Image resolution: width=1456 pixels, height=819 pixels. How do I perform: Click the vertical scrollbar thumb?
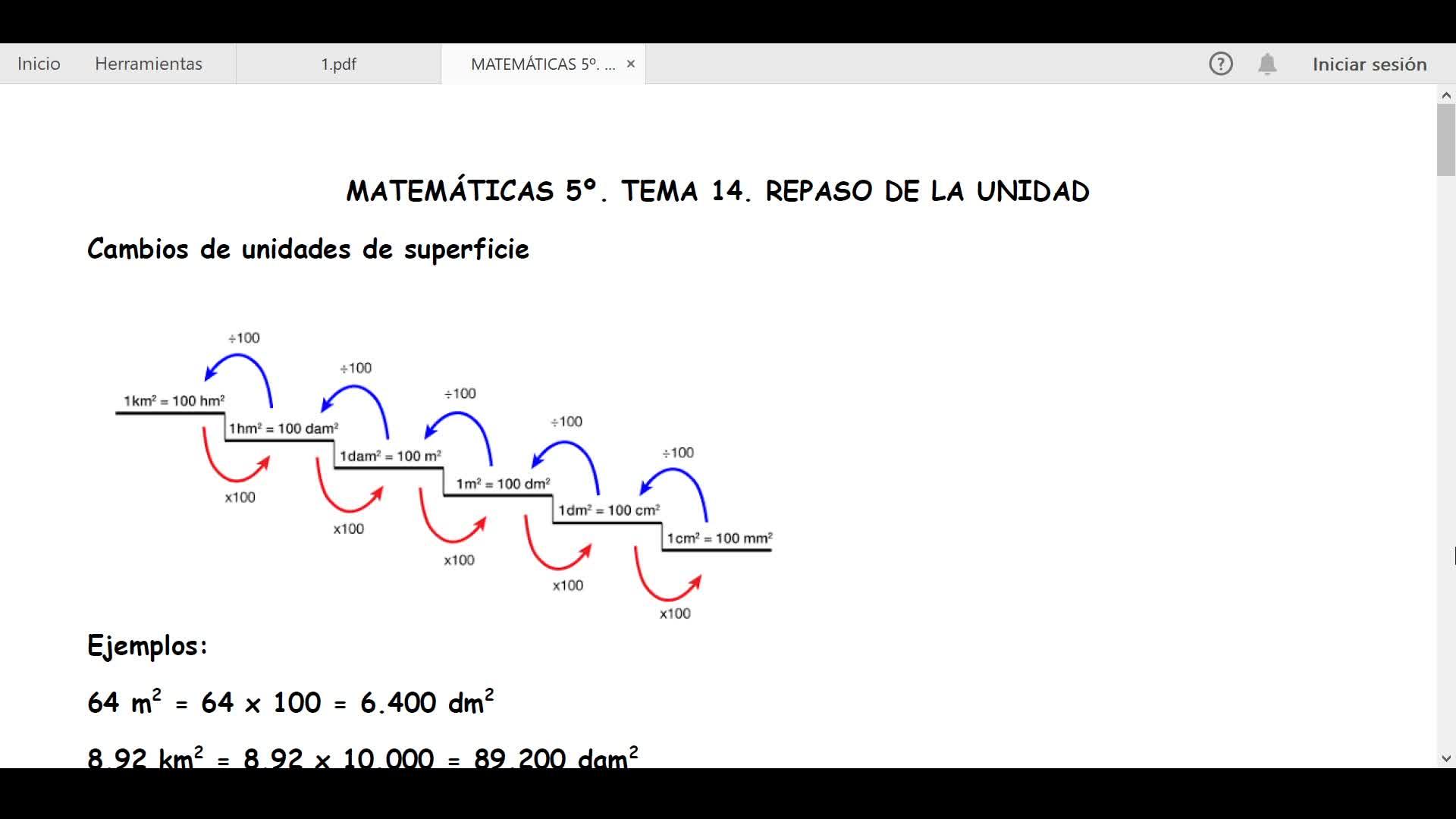[x=1445, y=140]
